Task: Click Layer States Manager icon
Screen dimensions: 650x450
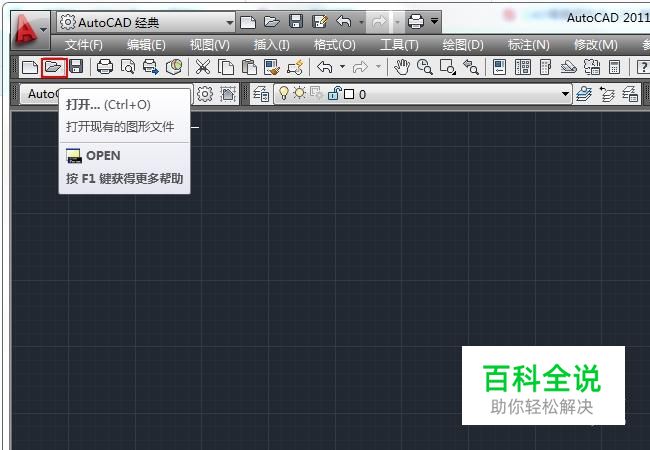Action: coord(630,94)
